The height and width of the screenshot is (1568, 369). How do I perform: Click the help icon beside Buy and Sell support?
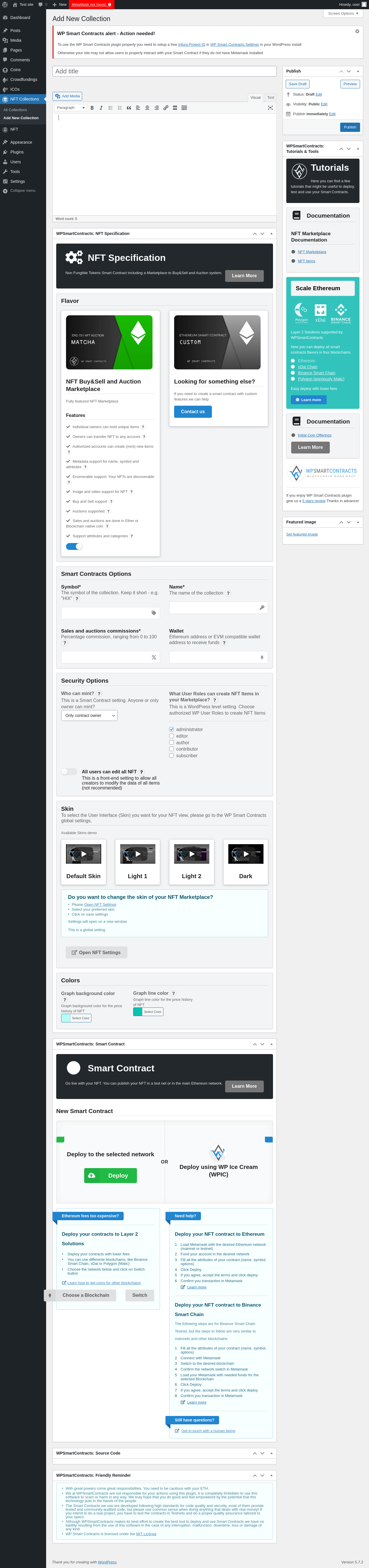tap(111, 502)
